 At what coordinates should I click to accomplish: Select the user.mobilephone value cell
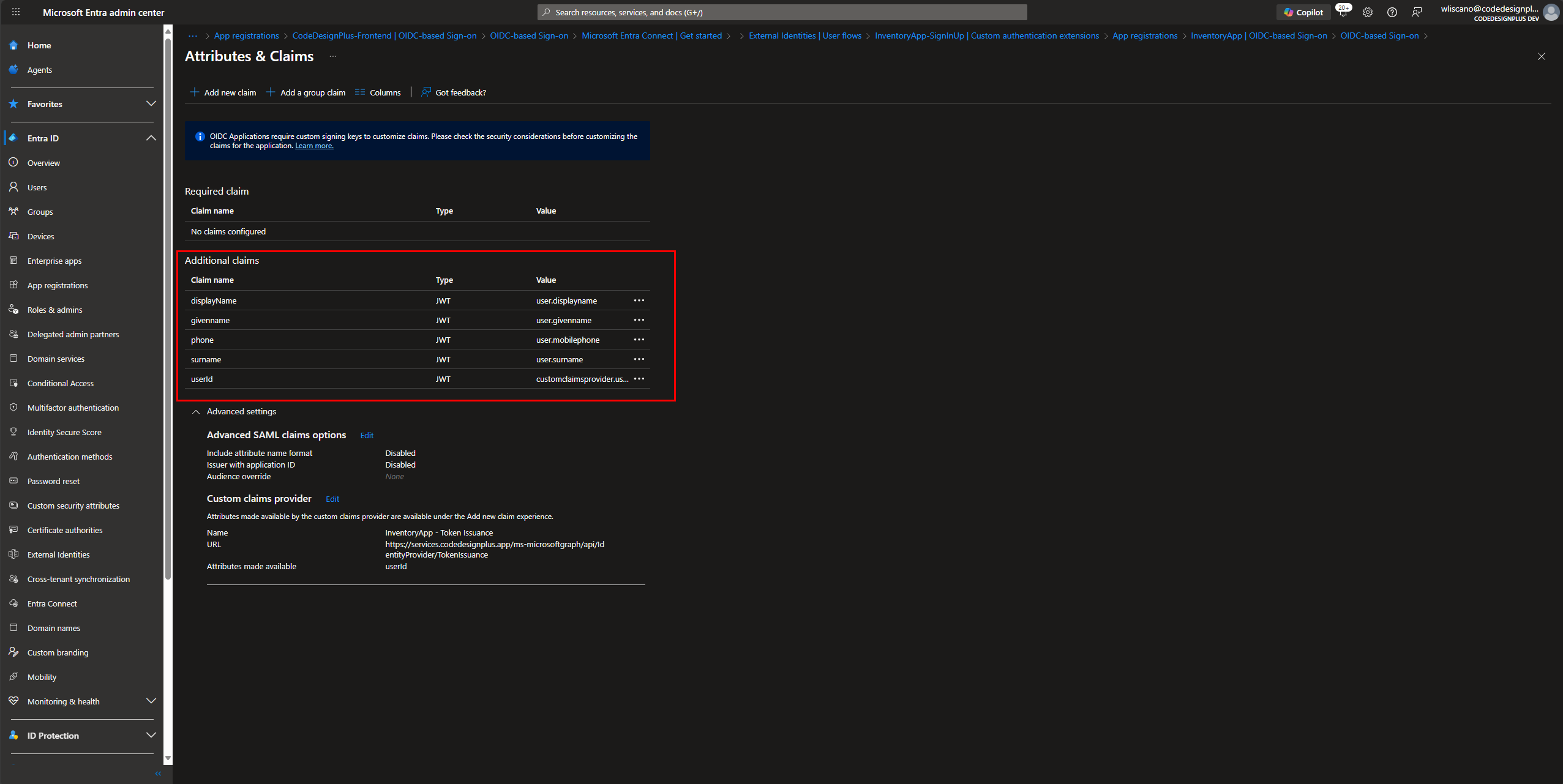tap(568, 340)
